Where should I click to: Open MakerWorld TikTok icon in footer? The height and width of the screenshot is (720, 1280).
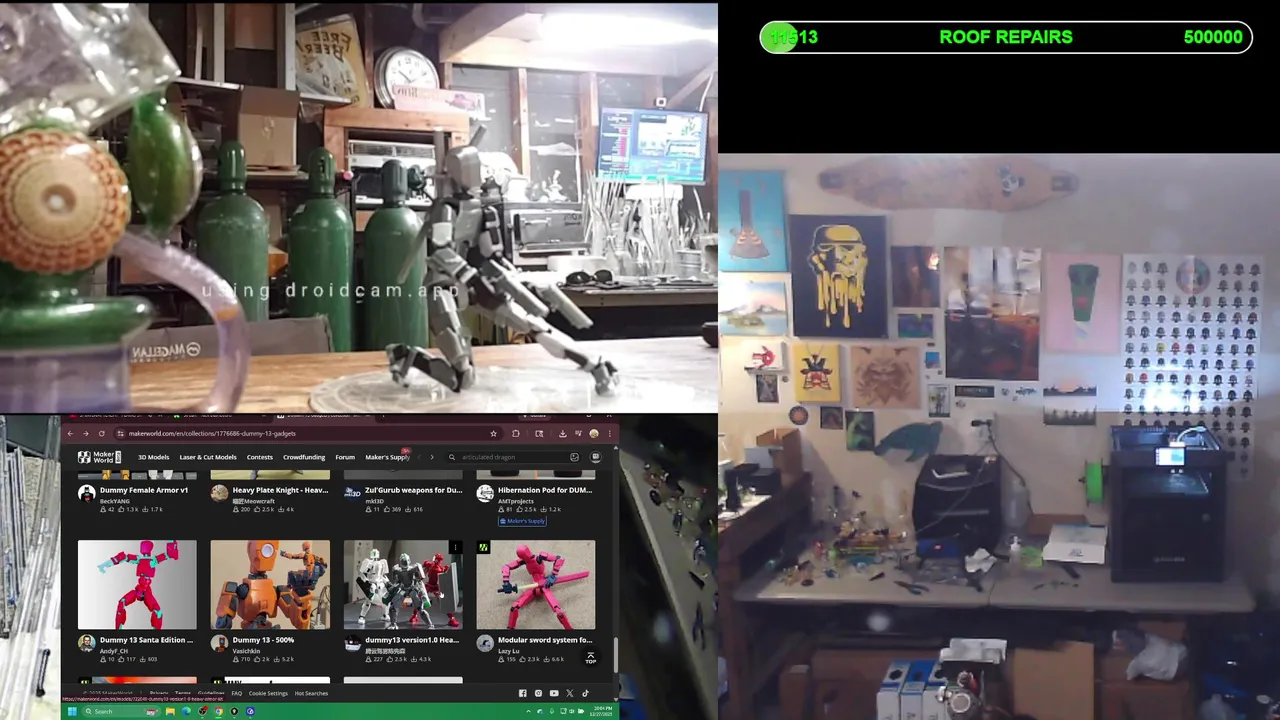tap(585, 693)
